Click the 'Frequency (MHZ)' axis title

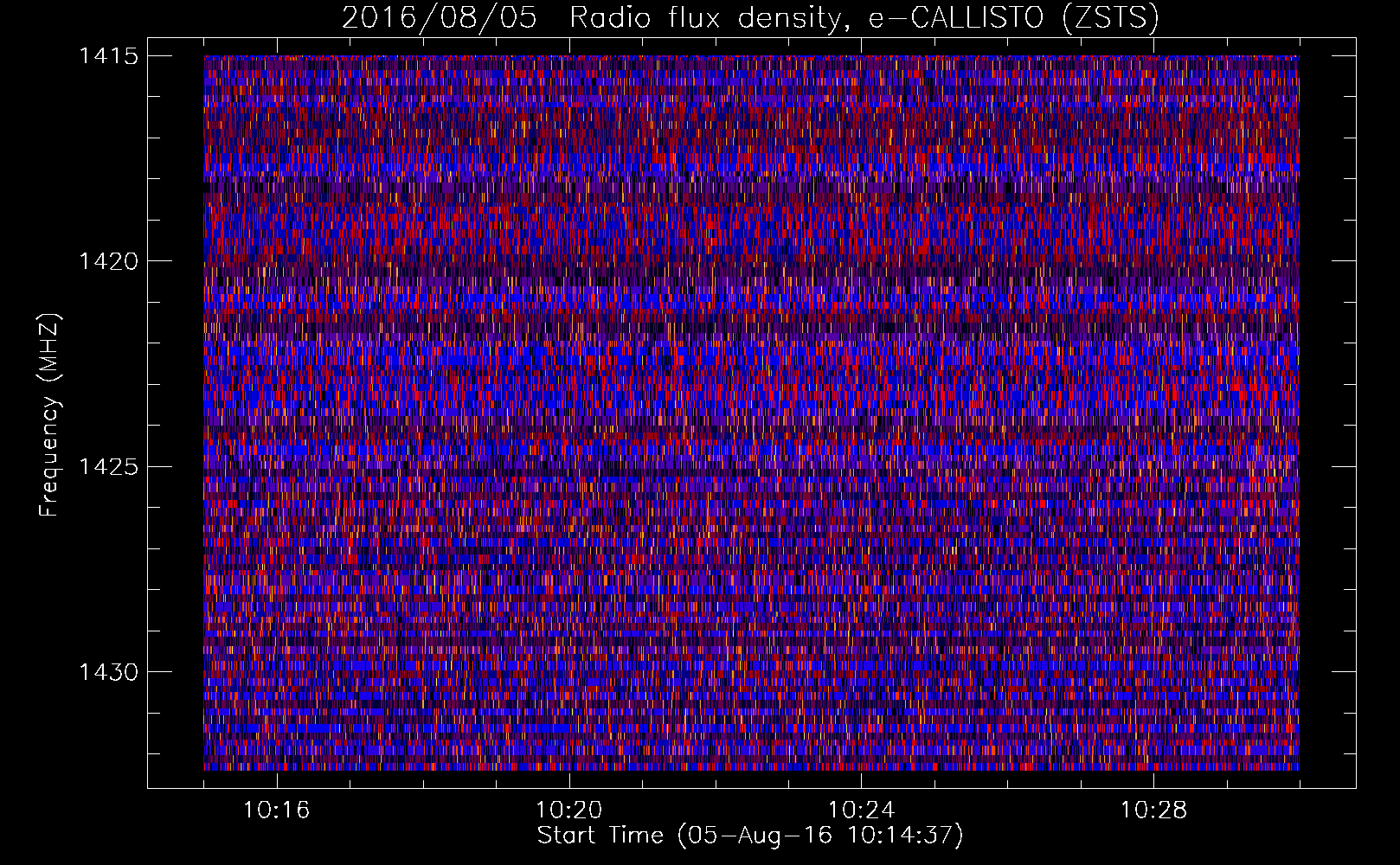coord(49,415)
